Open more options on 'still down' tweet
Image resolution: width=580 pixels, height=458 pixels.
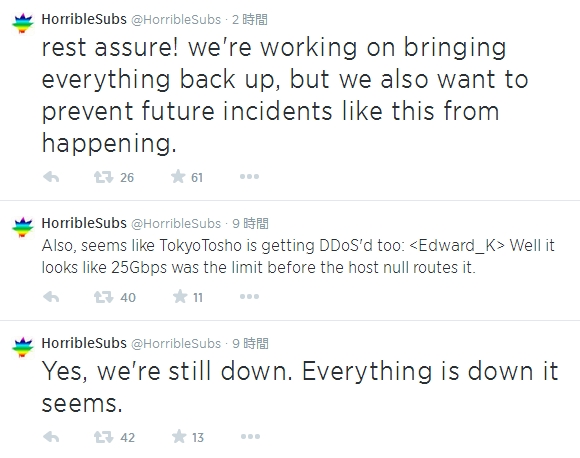[250, 437]
